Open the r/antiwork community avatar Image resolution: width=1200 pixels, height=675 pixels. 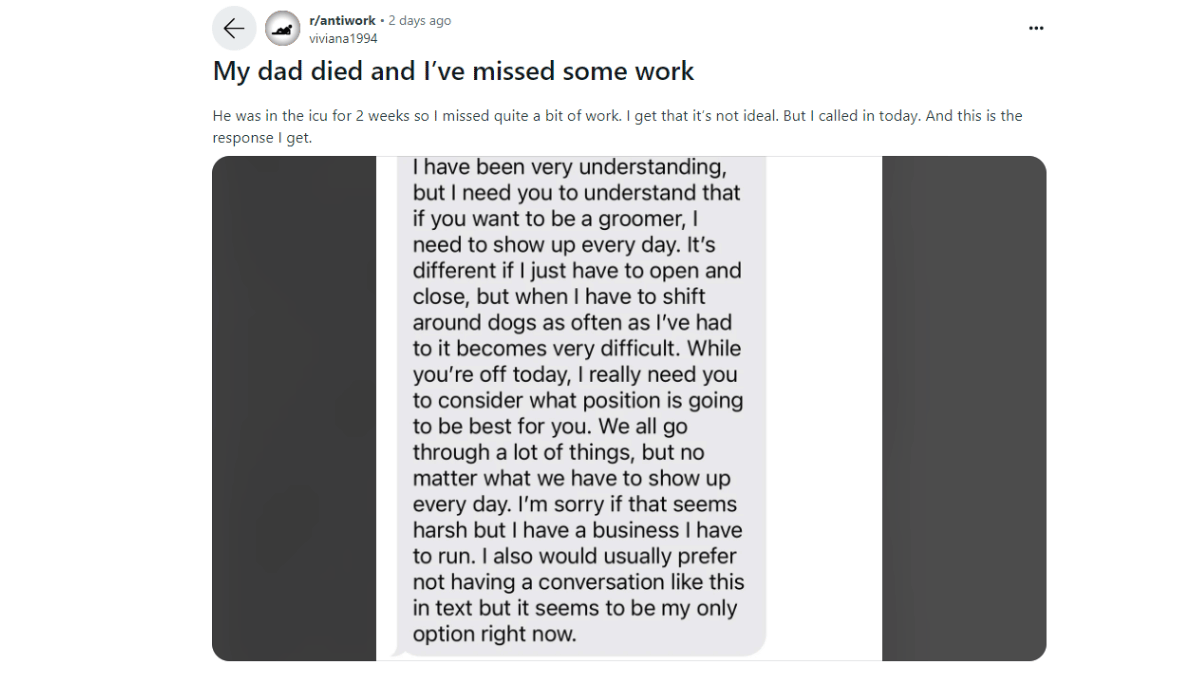(x=283, y=29)
